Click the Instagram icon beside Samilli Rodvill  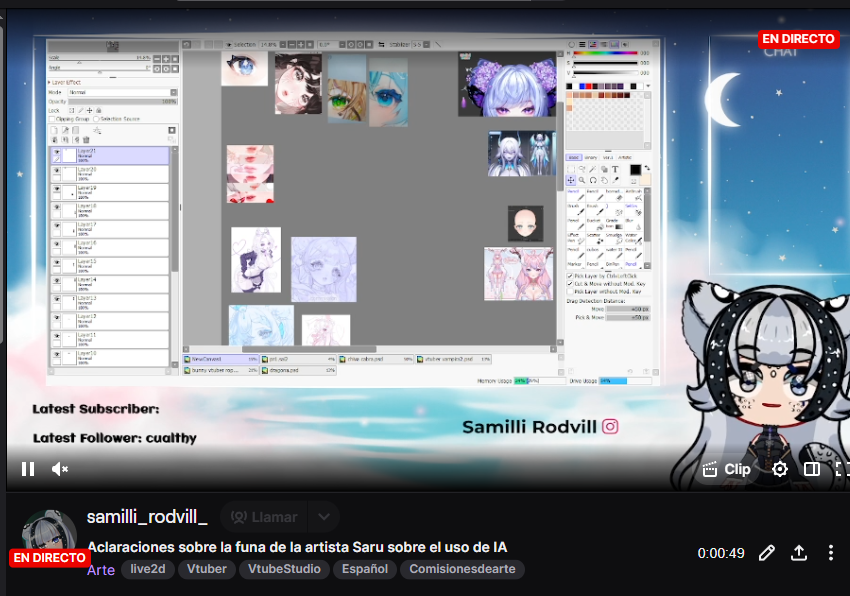click(610, 427)
